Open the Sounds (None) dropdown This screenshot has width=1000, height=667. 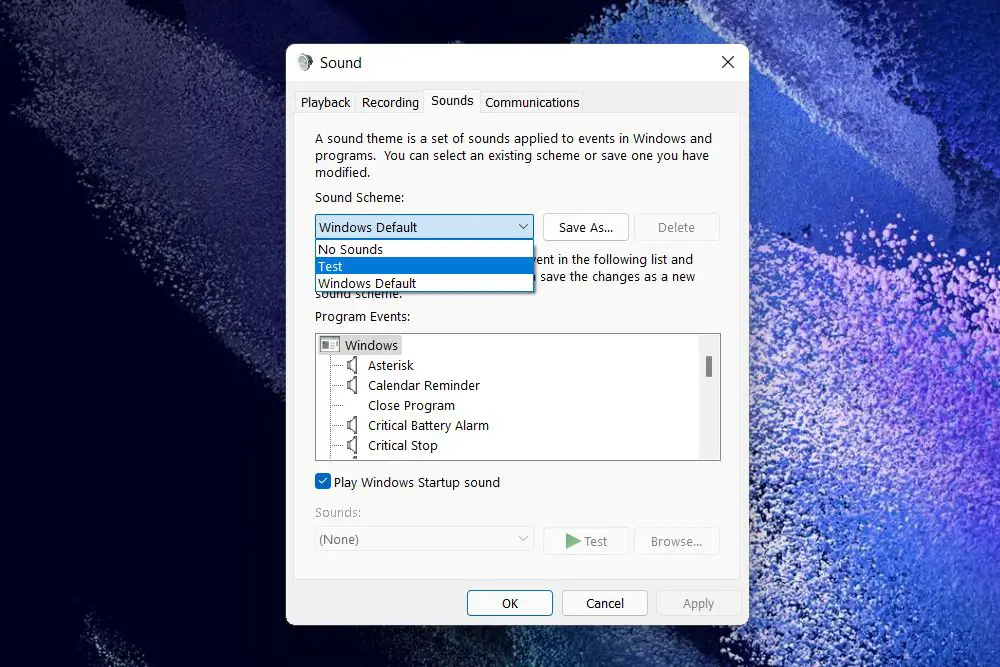(424, 539)
